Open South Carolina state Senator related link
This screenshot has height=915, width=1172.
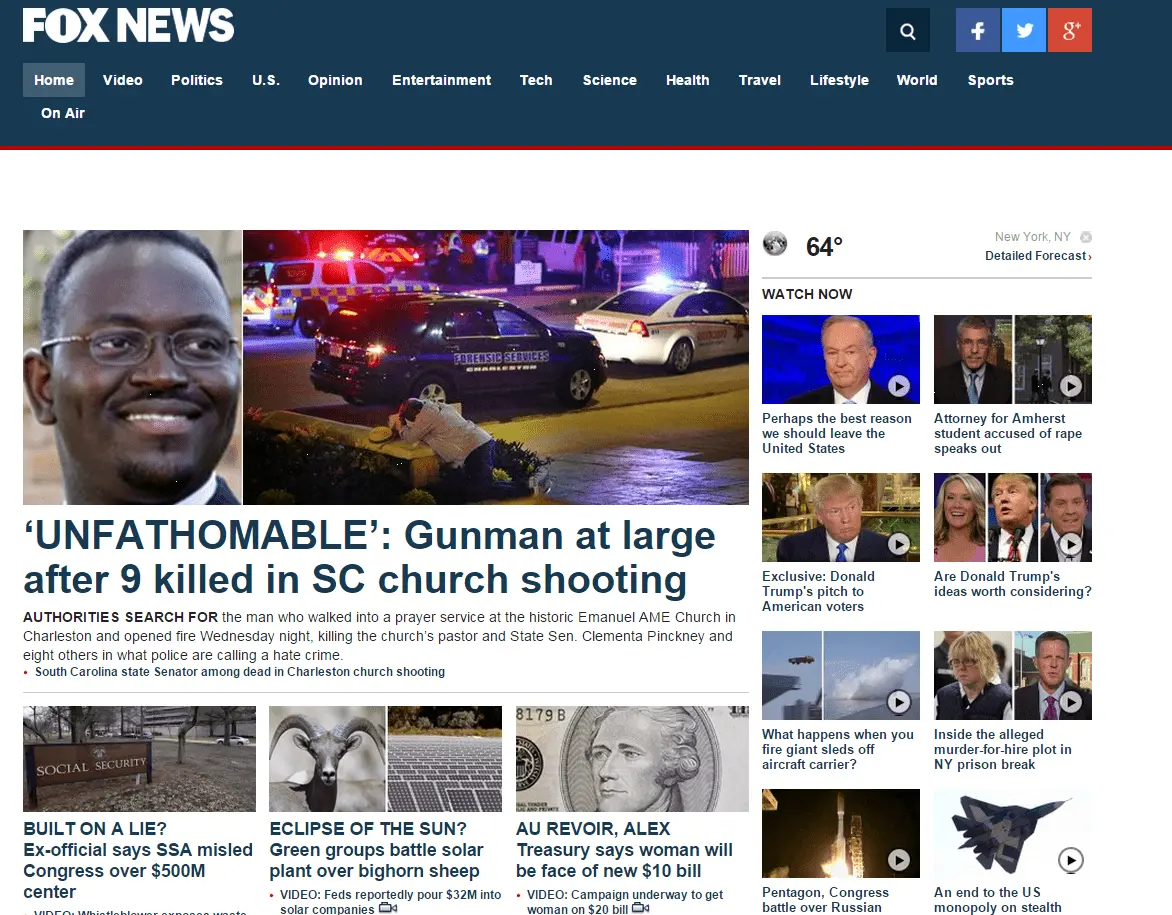click(x=240, y=672)
